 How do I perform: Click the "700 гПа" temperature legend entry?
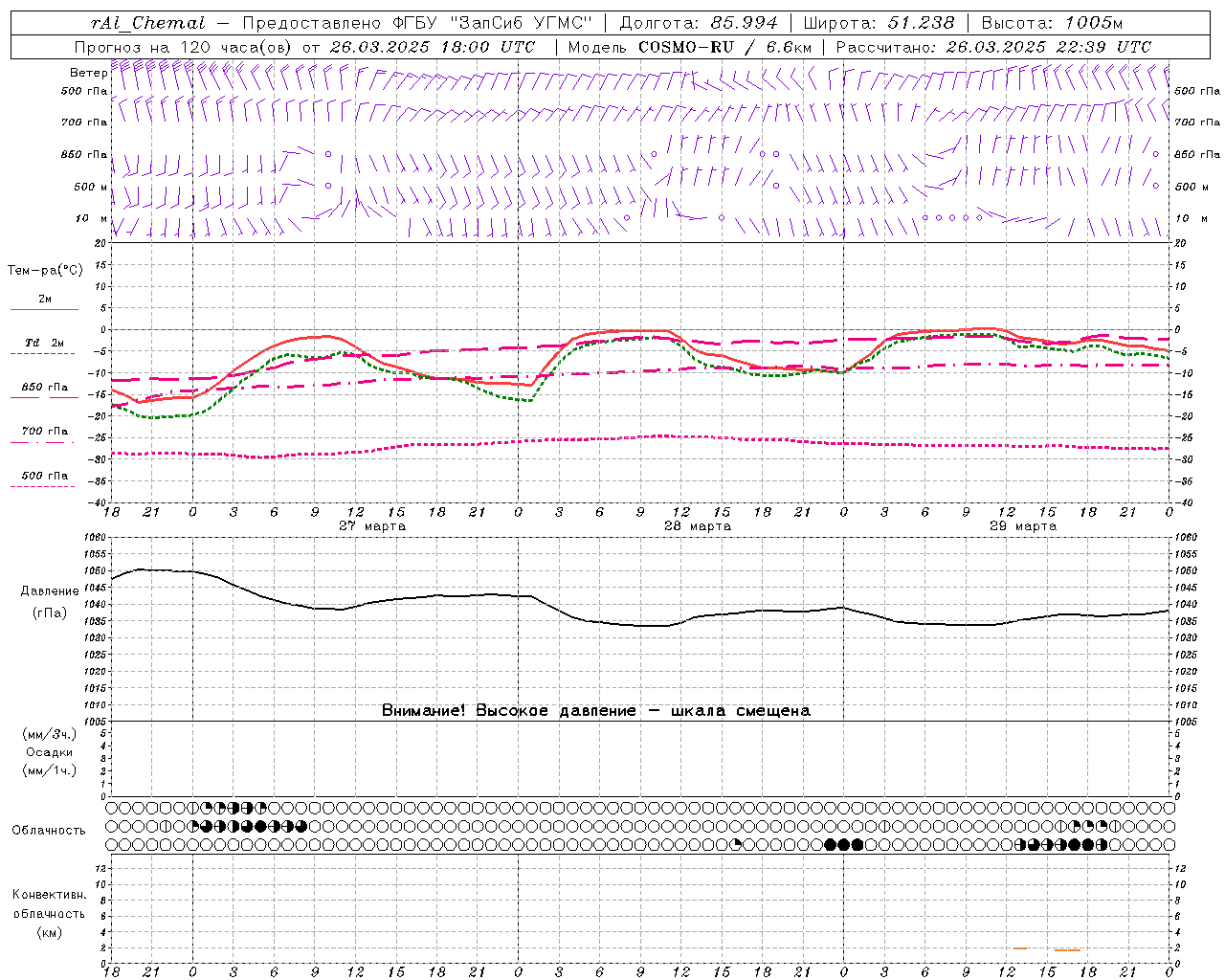point(45,431)
